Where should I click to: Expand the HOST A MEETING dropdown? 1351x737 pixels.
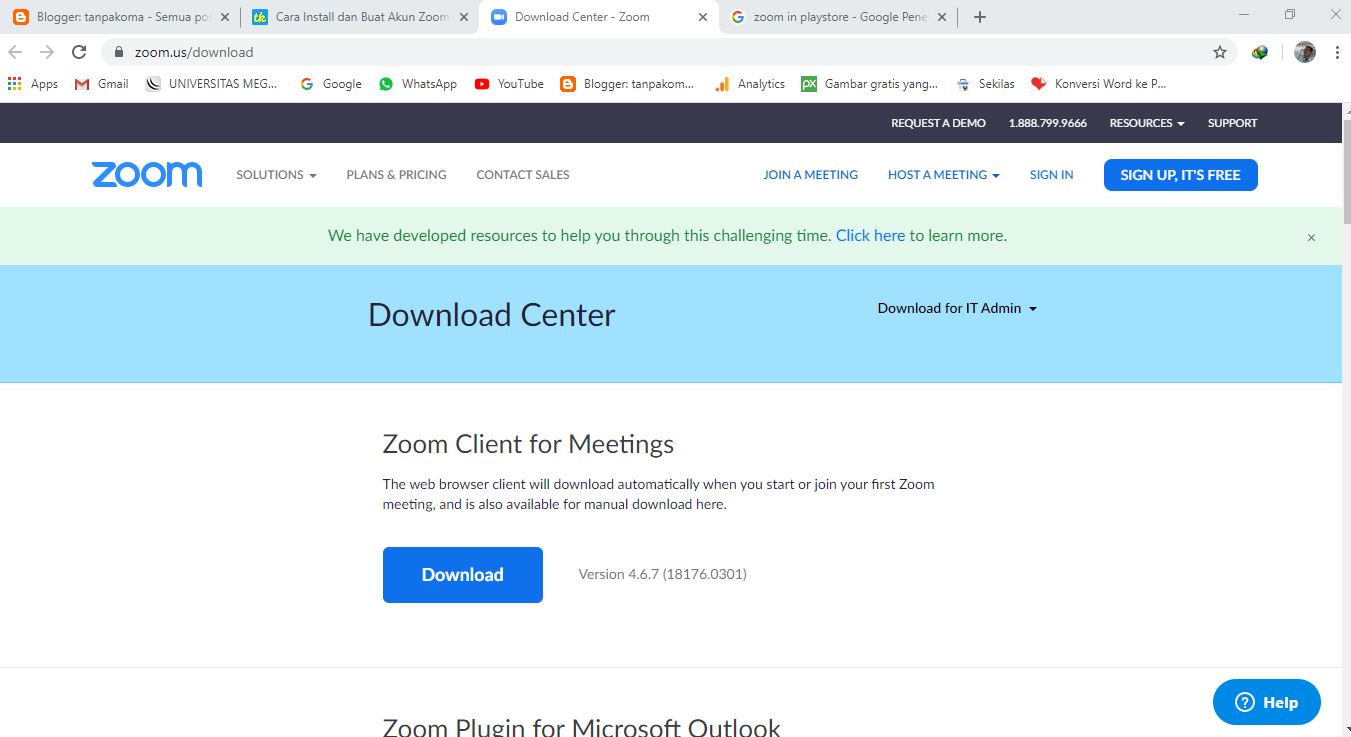coord(943,175)
